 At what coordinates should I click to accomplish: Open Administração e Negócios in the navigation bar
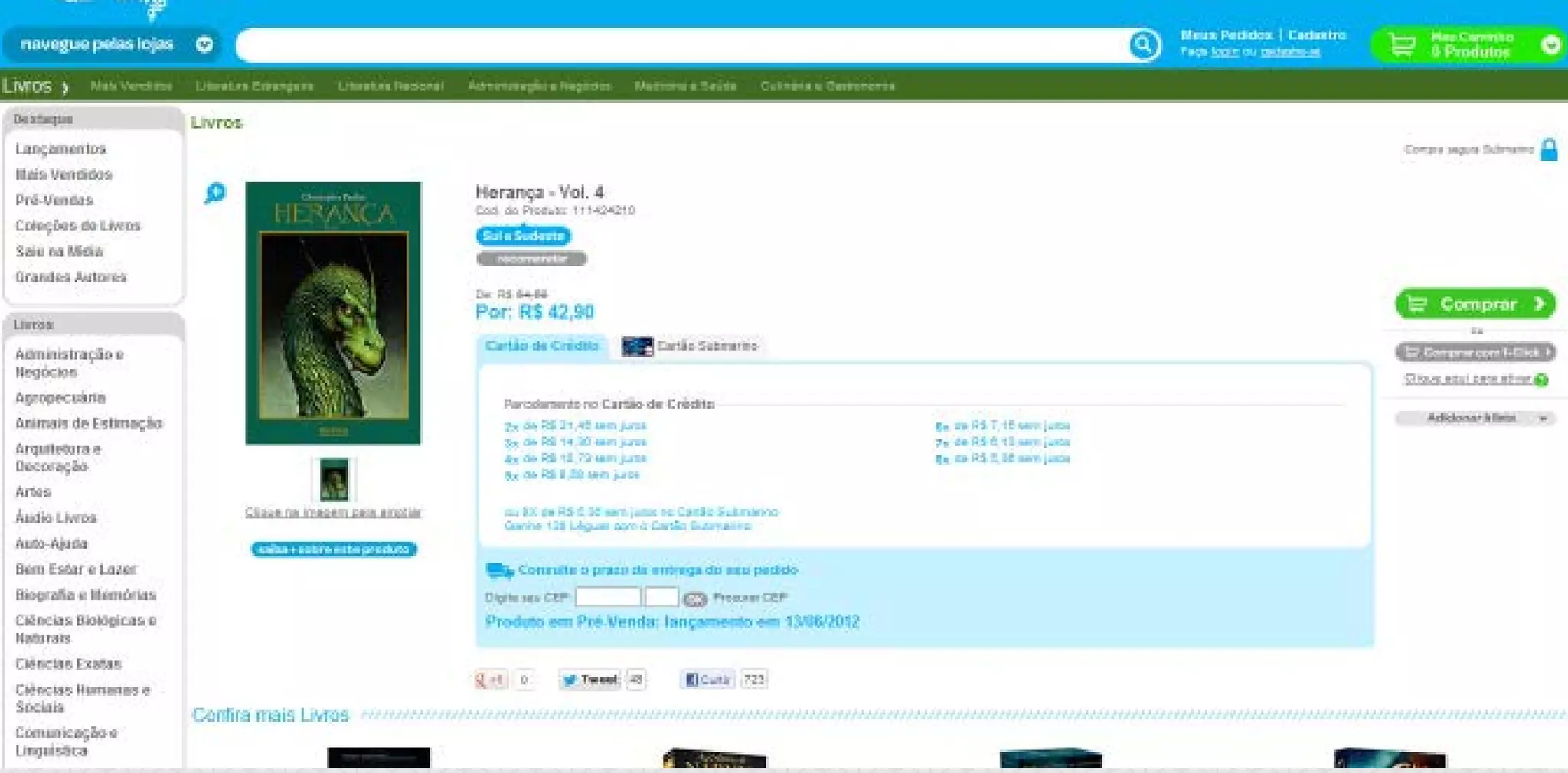(x=540, y=86)
